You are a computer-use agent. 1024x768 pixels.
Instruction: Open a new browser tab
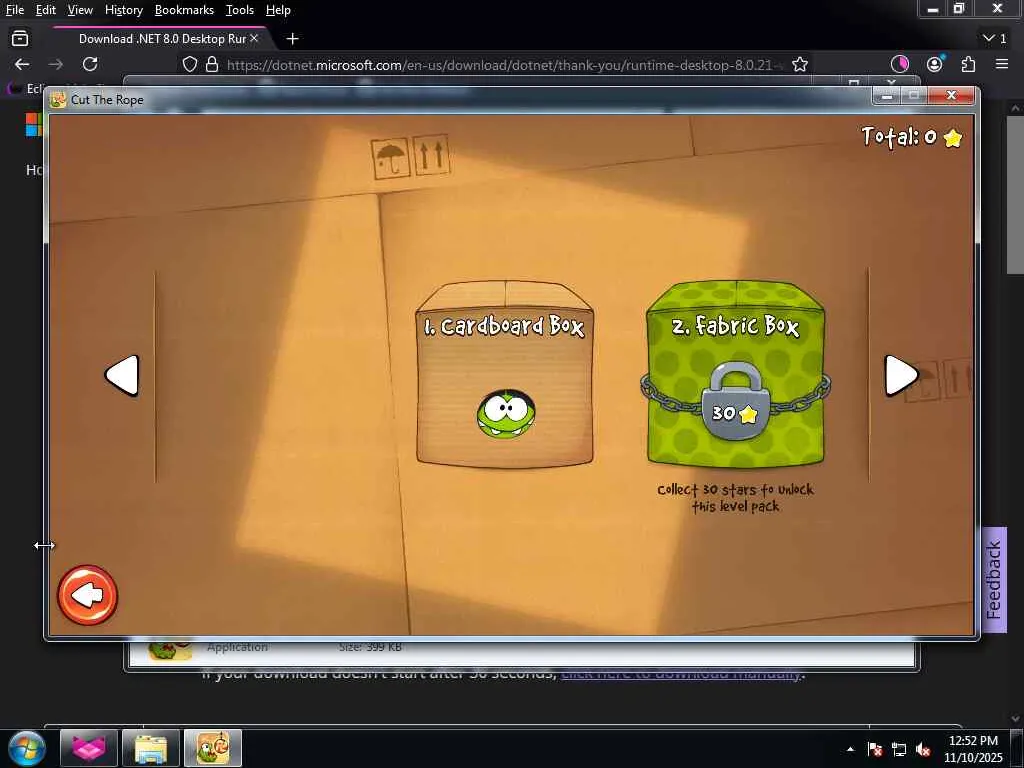point(293,39)
